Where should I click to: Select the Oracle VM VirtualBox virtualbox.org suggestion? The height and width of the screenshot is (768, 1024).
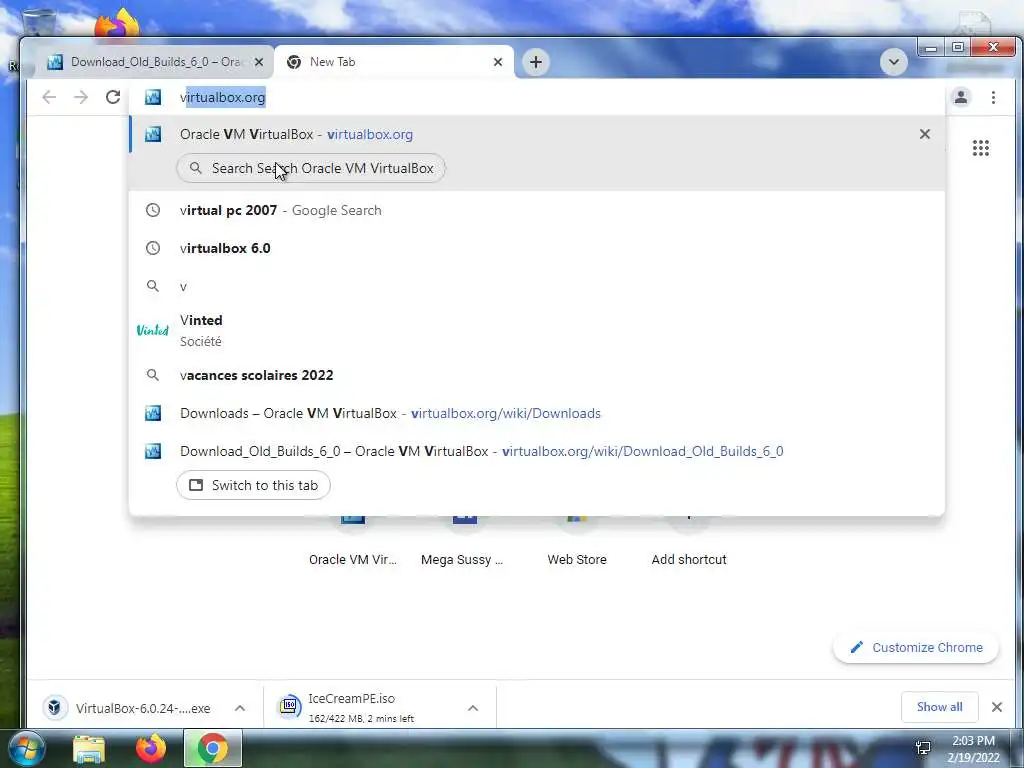[x=537, y=134]
